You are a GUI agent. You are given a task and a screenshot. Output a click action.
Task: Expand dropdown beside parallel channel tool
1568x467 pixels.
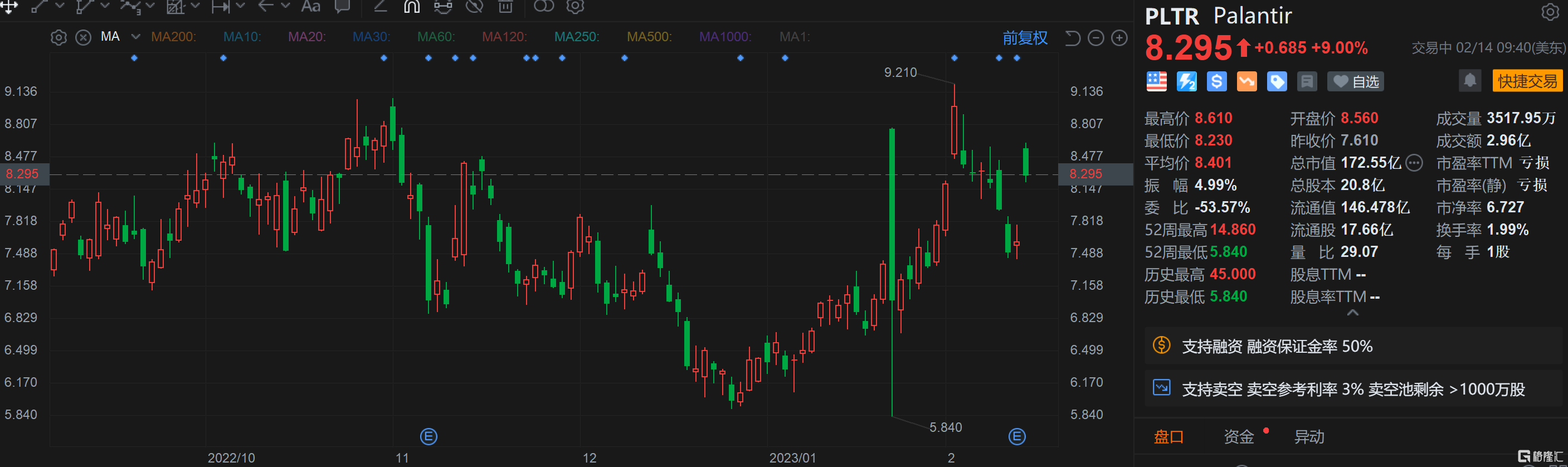click(105, 6)
